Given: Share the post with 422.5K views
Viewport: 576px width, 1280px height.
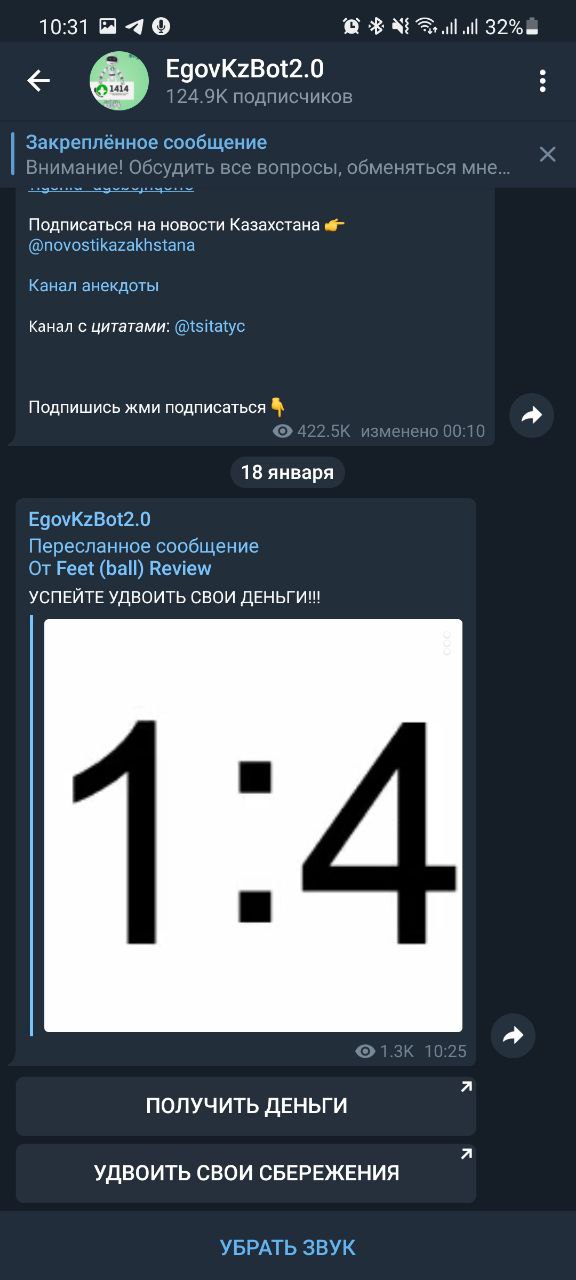Looking at the screenshot, I should 531,415.
